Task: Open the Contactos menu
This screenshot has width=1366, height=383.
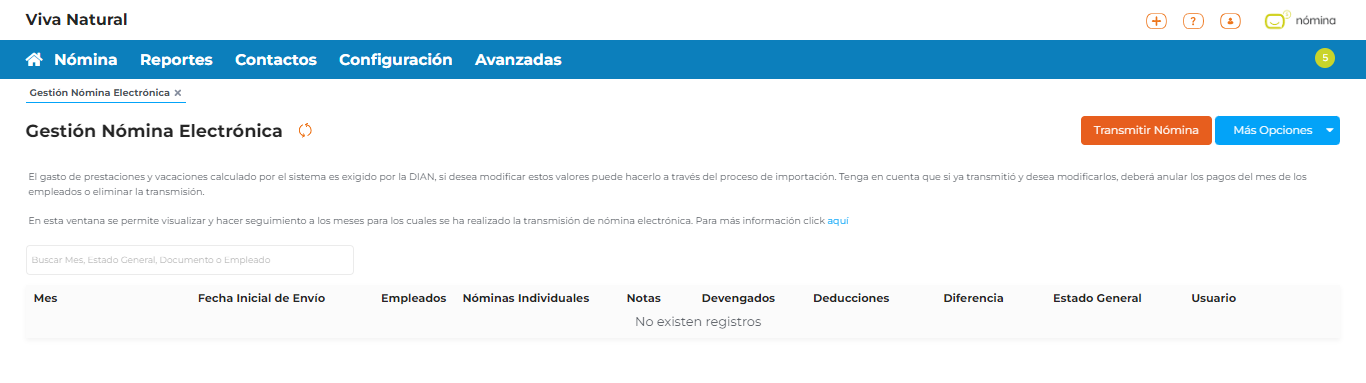Action: [x=276, y=60]
